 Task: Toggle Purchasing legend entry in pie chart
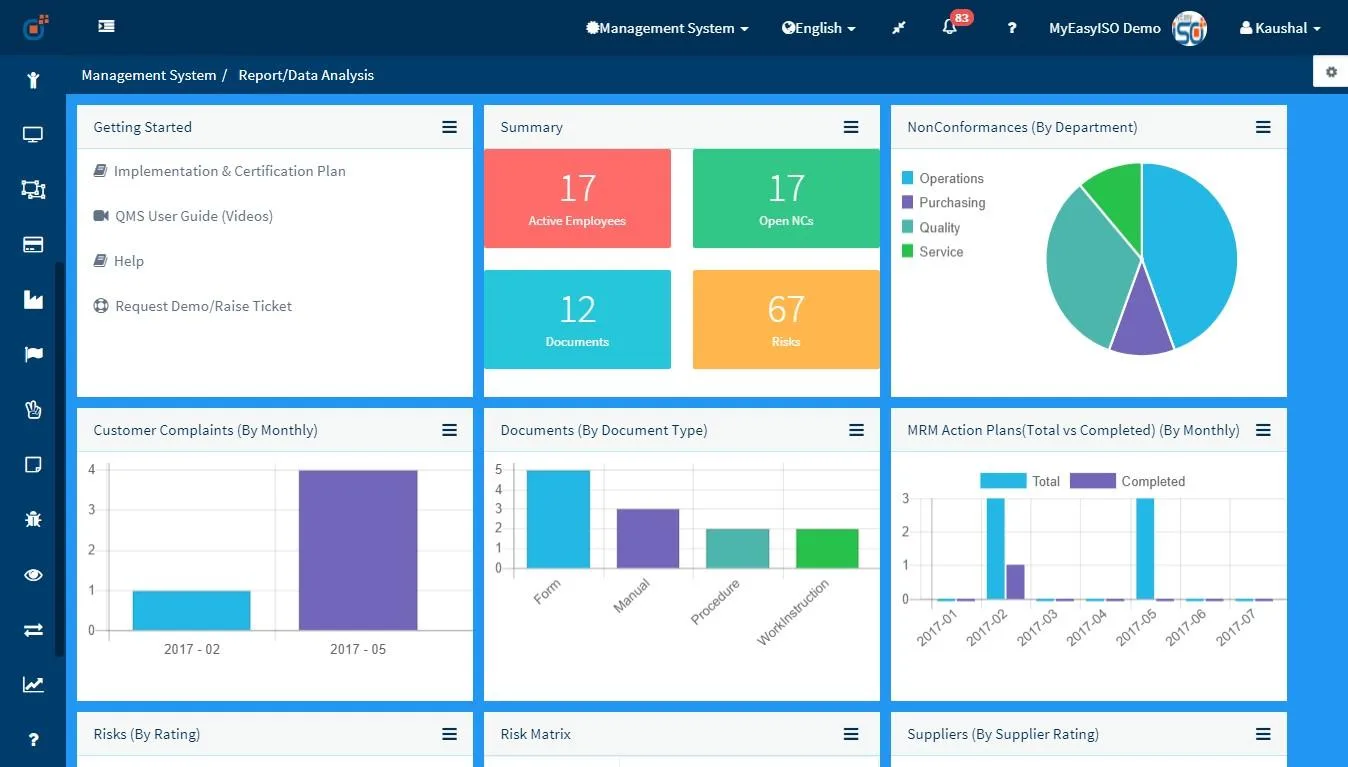point(944,202)
